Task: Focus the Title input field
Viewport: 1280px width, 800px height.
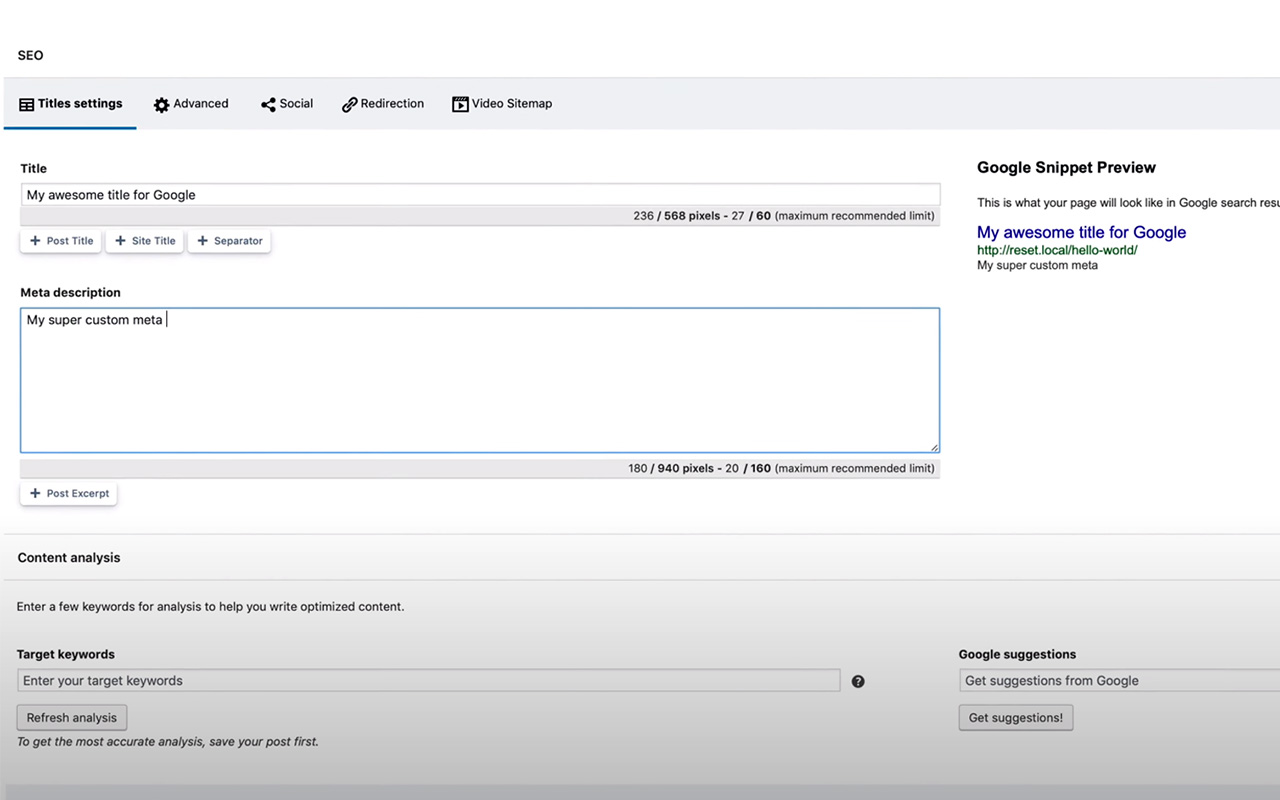Action: coord(480,195)
